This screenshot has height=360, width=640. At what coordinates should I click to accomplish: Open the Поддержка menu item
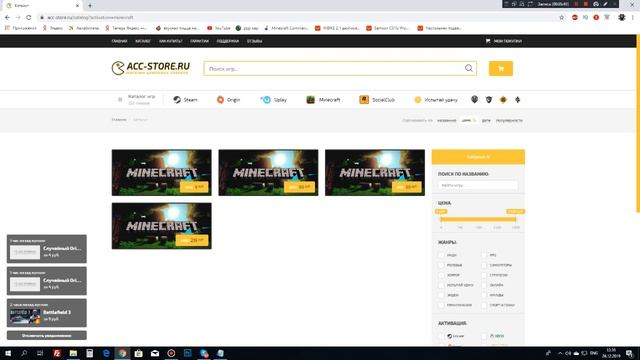click(x=228, y=41)
